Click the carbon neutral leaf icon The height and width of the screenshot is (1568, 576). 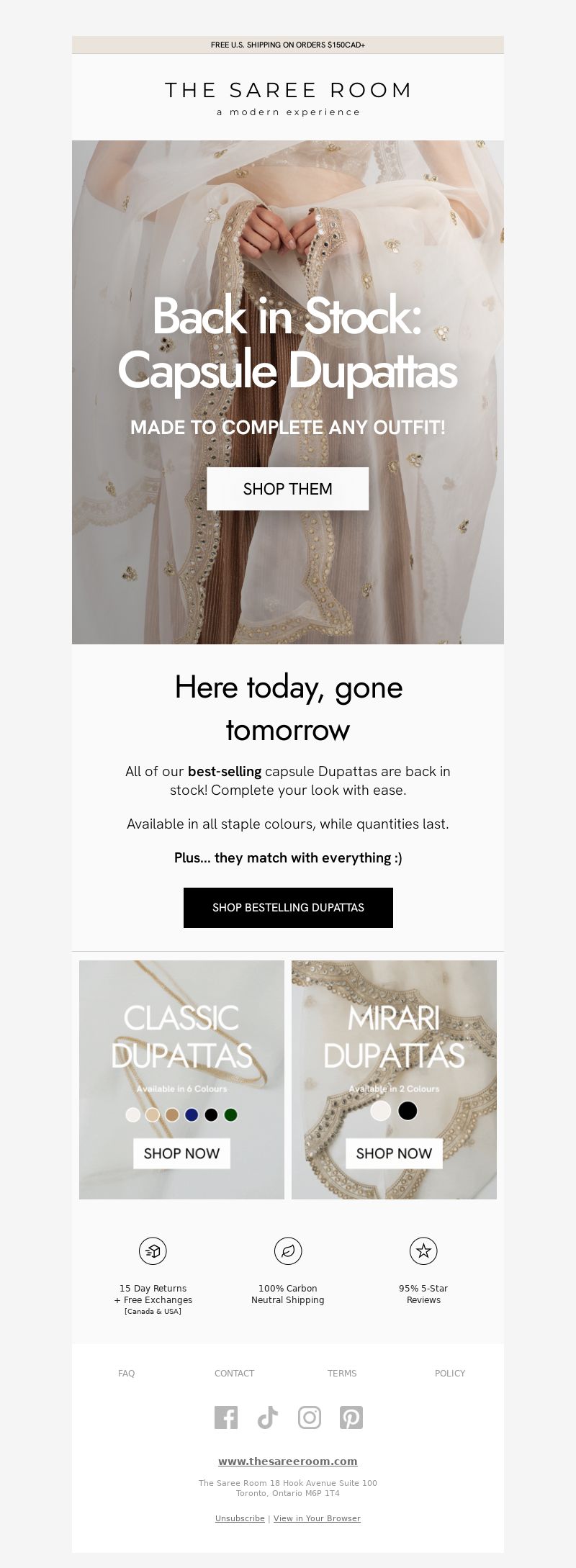click(x=288, y=1251)
